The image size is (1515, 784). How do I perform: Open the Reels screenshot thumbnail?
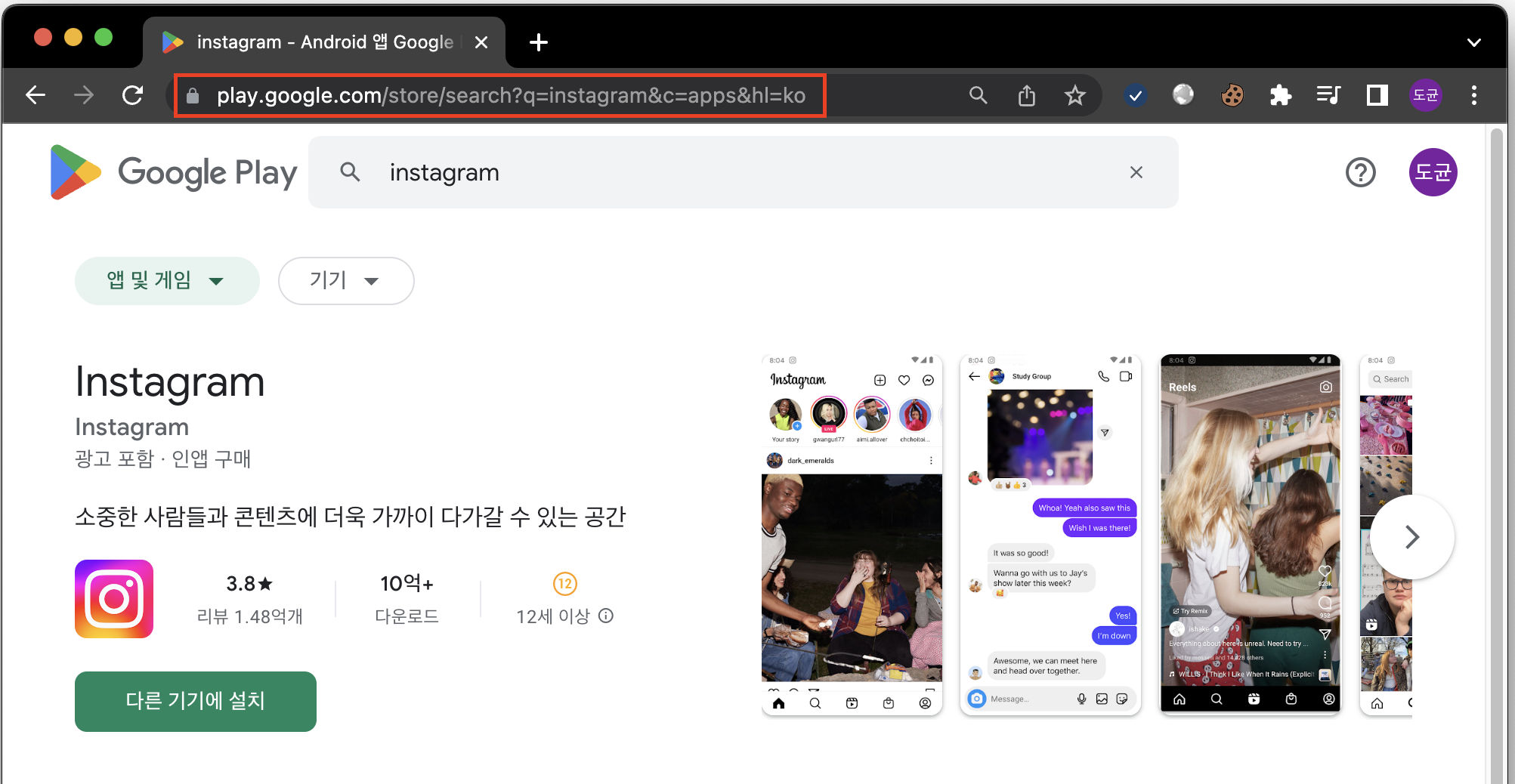[x=1251, y=534]
